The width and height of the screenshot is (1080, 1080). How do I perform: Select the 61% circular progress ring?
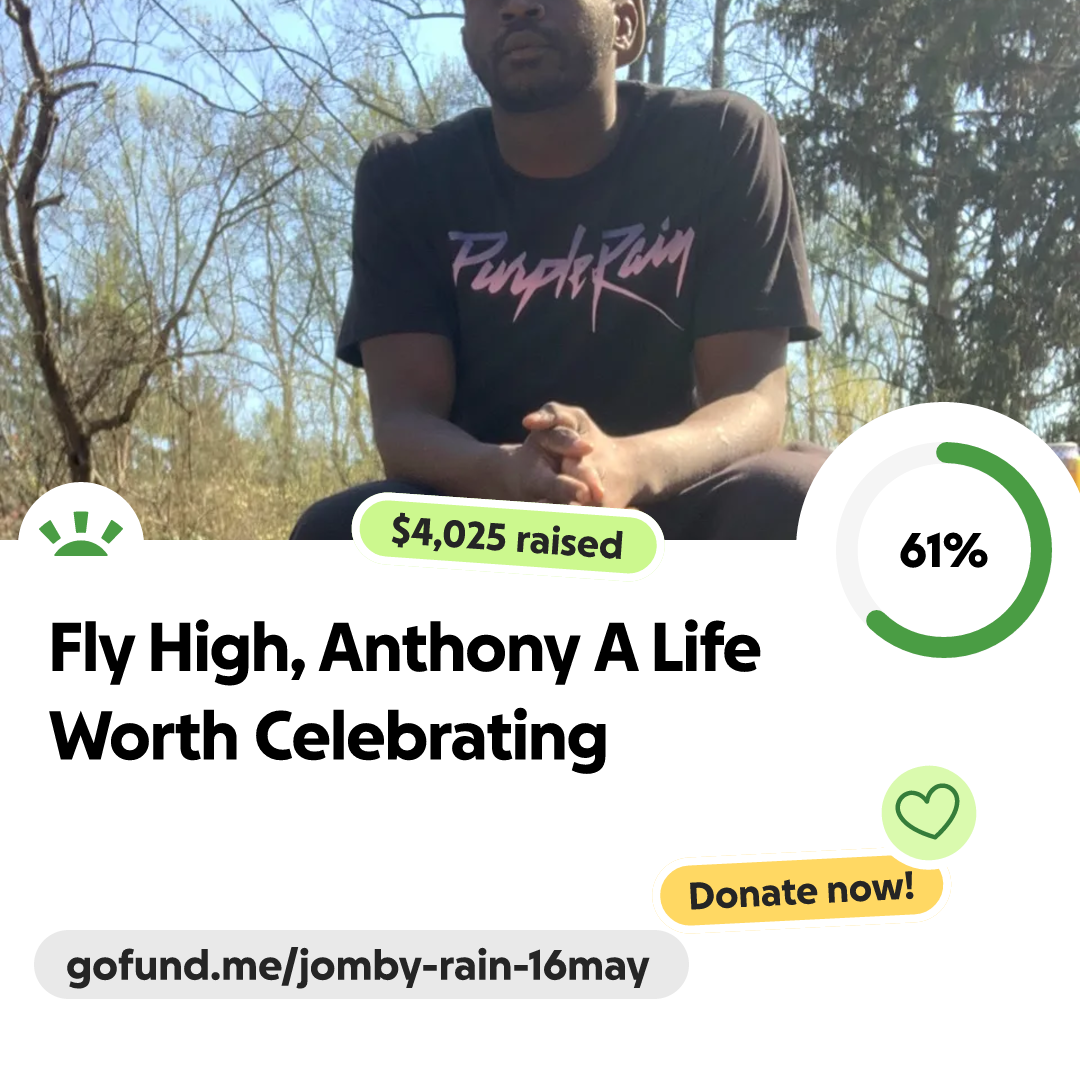coord(944,550)
